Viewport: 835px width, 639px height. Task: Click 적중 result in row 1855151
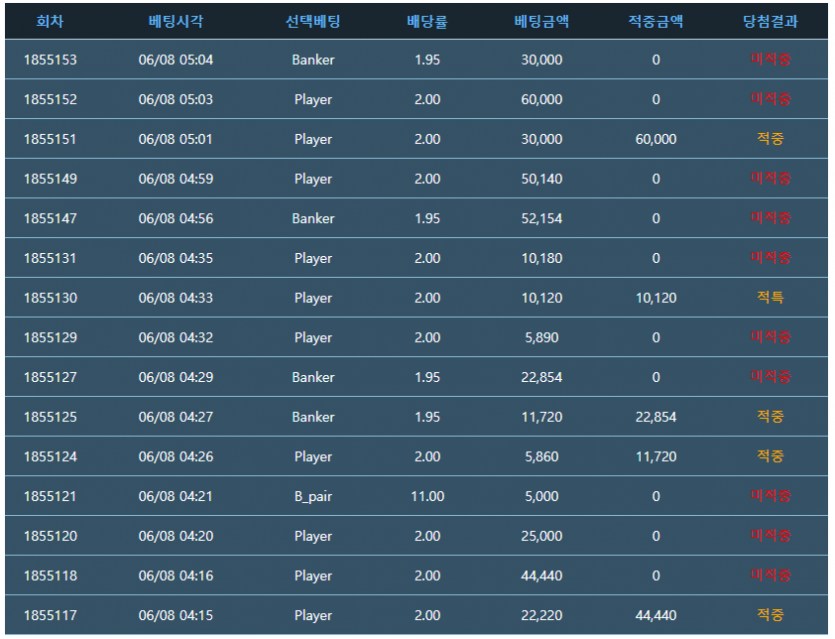(x=770, y=138)
